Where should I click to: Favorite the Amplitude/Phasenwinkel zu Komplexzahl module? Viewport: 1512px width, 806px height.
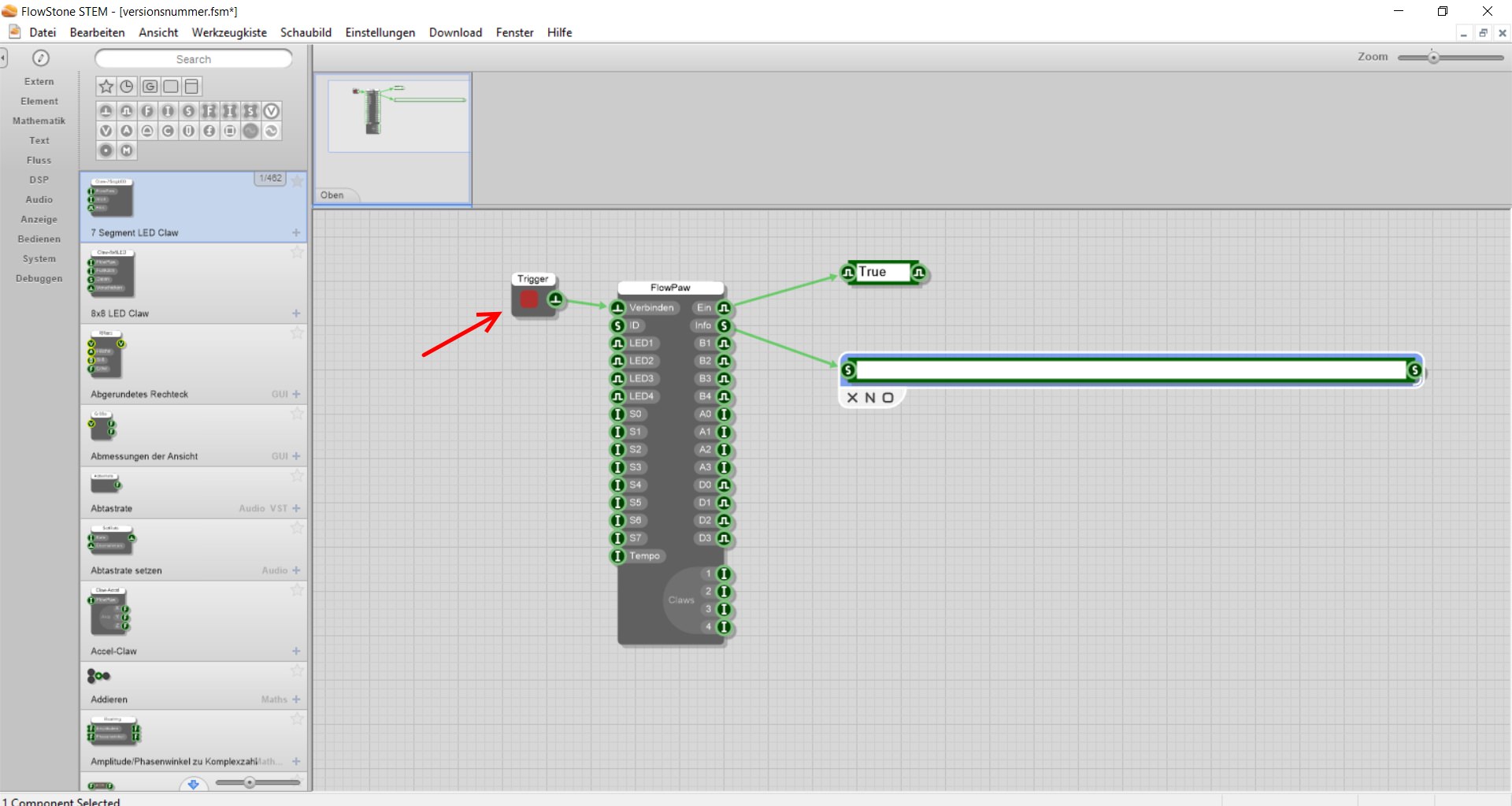click(297, 719)
